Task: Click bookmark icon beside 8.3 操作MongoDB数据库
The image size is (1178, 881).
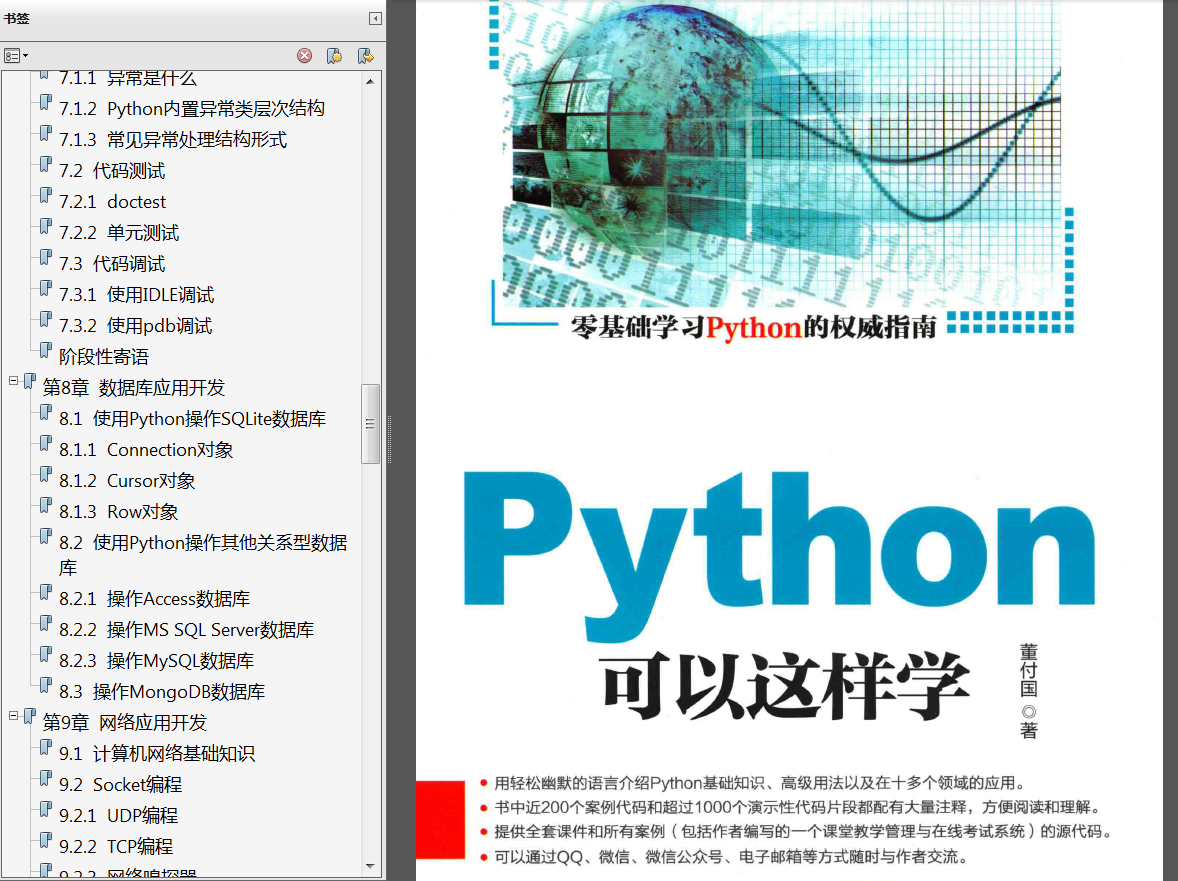Action: pyautogui.click(x=46, y=685)
